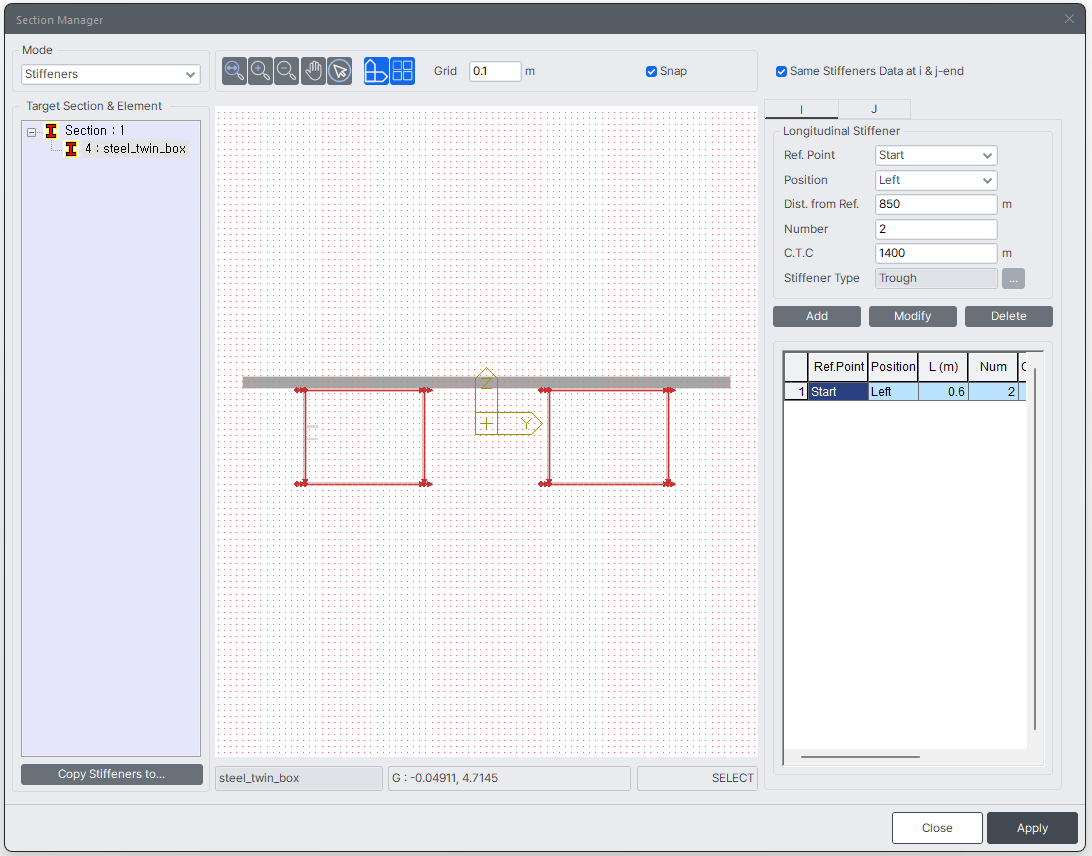
Task: Click the G coordinates status readout
Action: [x=509, y=779]
